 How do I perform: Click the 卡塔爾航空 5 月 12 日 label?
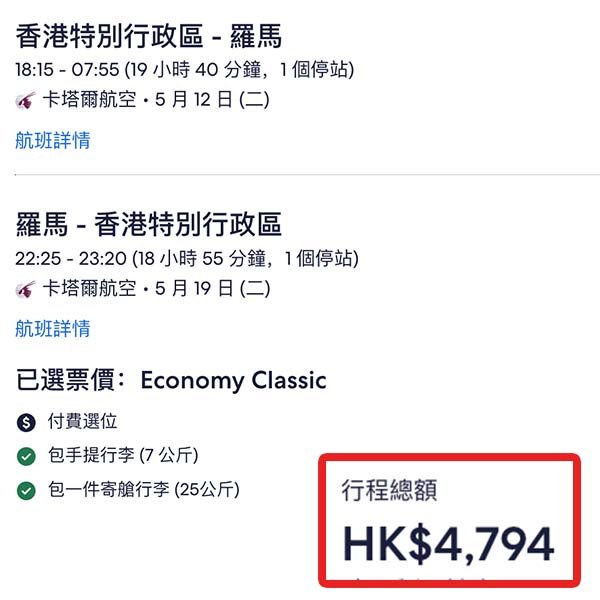(x=155, y=100)
